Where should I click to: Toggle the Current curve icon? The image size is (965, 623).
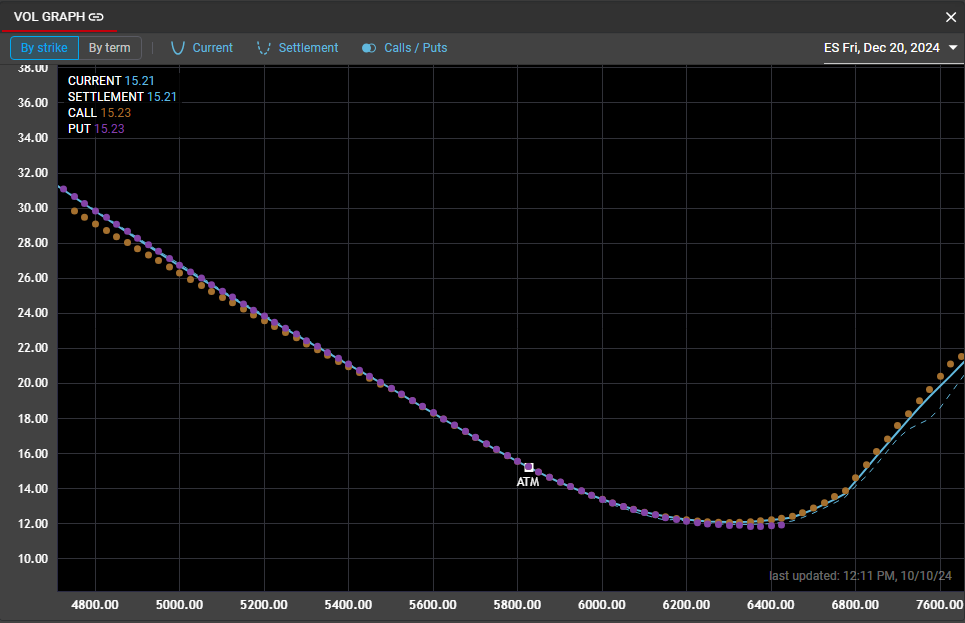pyautogui.click(x=179, y=48)
